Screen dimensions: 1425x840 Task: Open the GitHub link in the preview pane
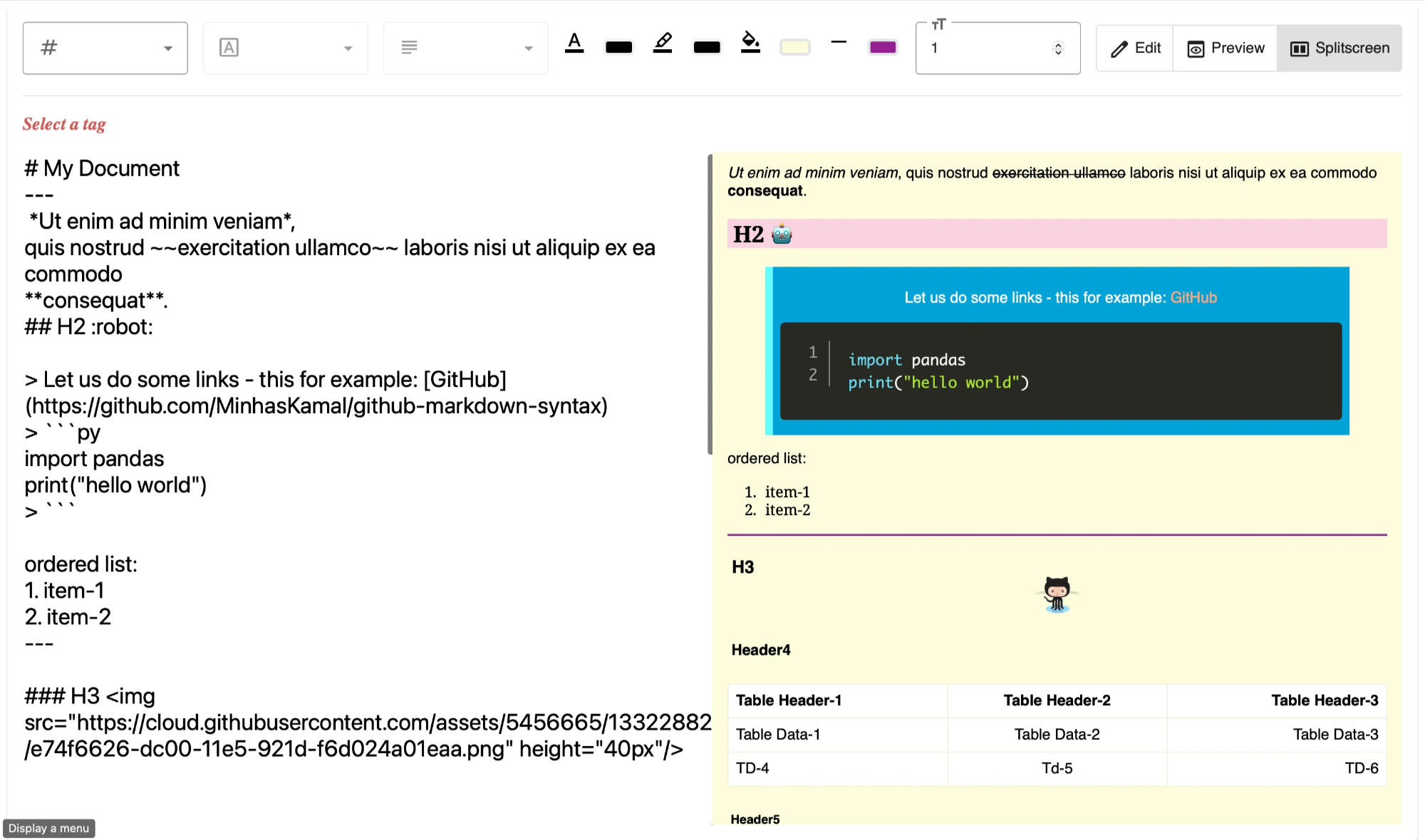point(1194,298)
